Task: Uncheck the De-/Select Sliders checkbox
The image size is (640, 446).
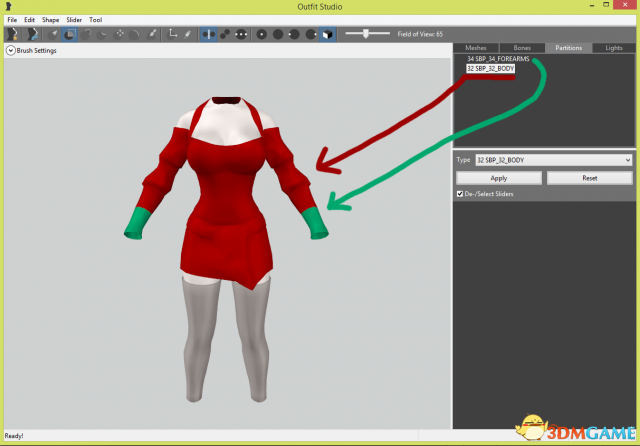Action: coord(460,193)
